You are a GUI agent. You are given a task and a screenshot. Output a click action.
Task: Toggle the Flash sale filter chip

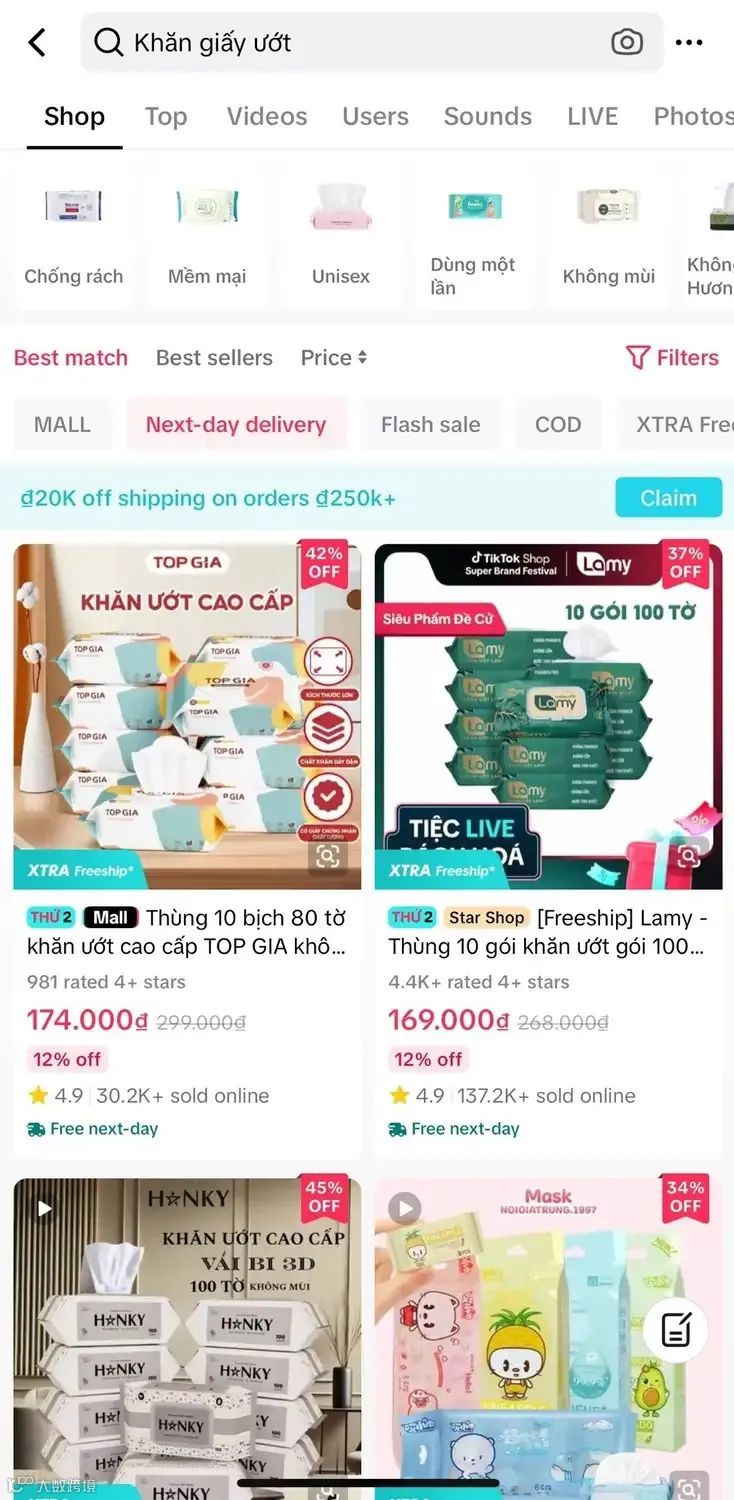[430, 424]
